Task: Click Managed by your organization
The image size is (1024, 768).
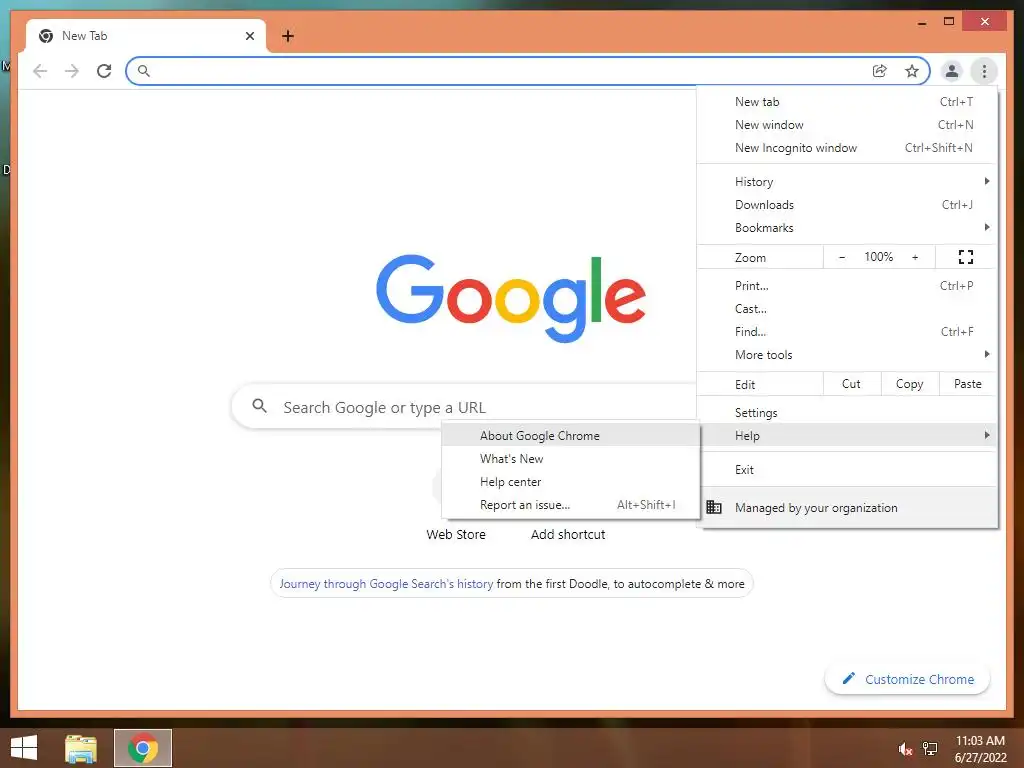Action: click(847, 507)
